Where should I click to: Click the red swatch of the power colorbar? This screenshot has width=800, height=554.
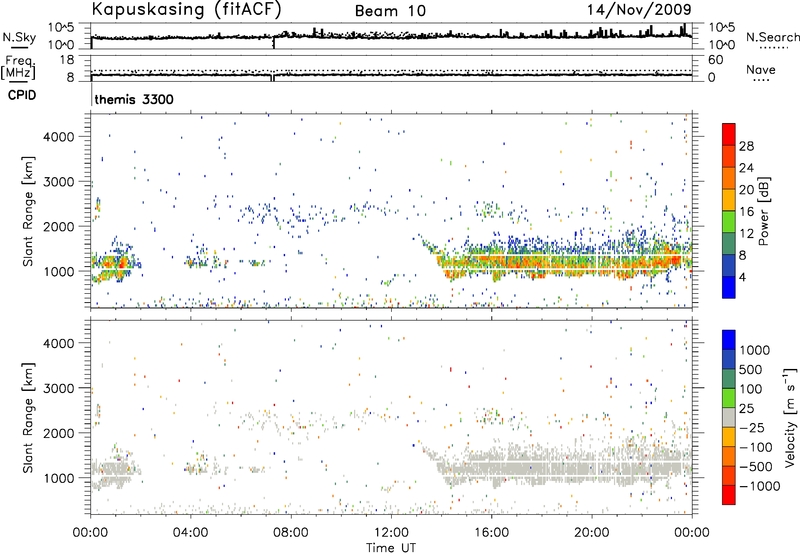[729, 134]
